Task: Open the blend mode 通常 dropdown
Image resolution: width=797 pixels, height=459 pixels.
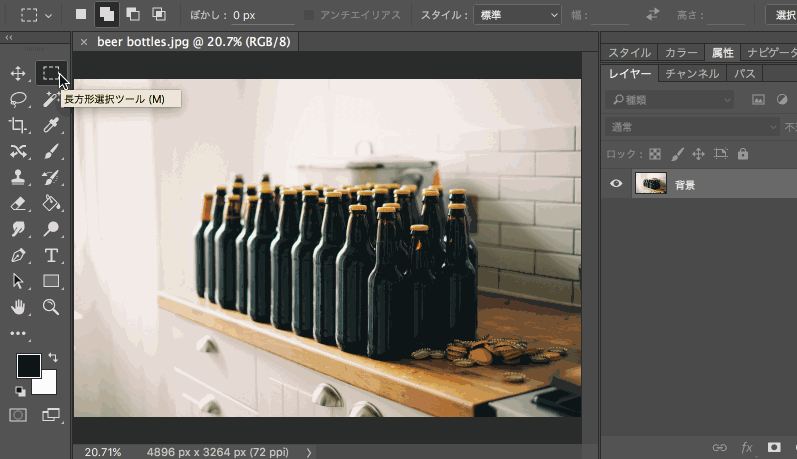Action: point(692,127)
